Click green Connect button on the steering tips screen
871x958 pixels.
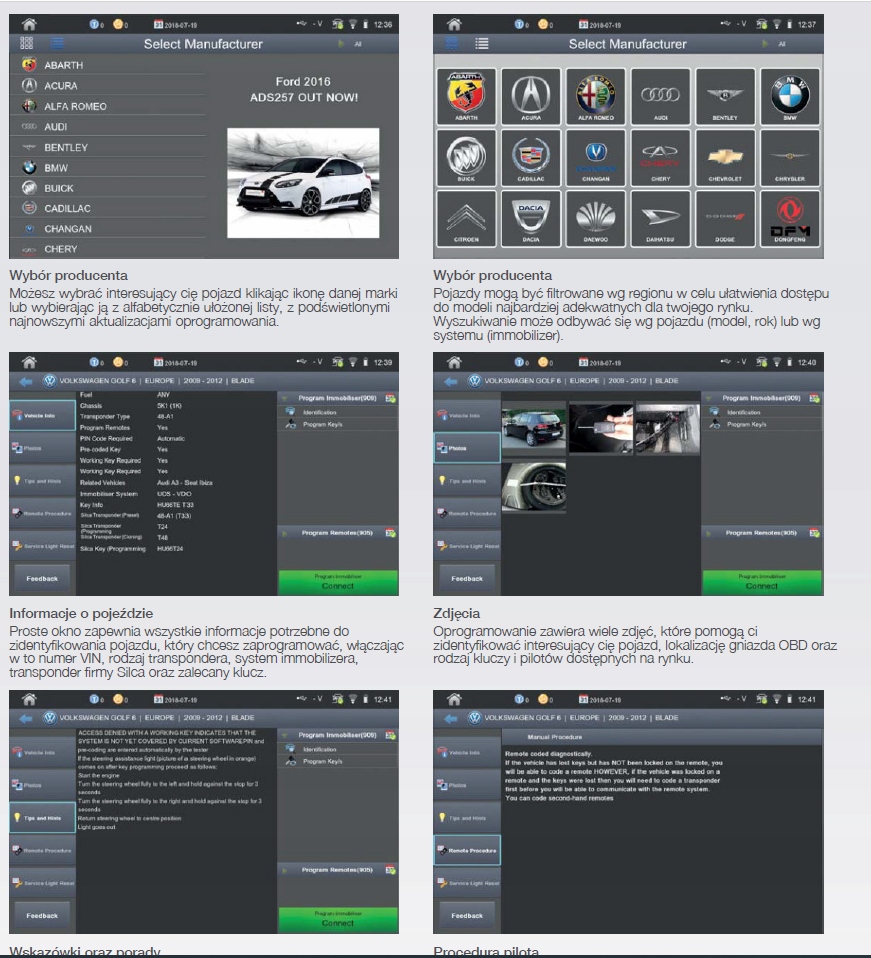pos(338,920)
